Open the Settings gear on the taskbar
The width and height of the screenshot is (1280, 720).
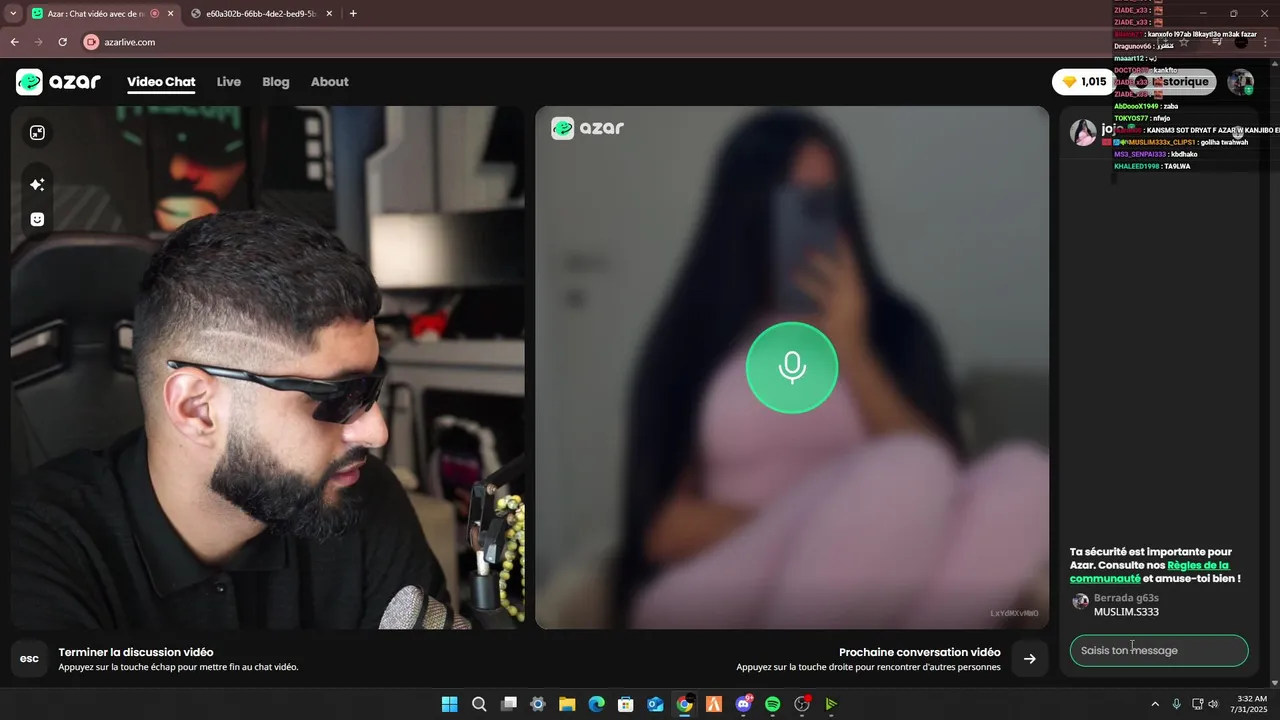click(538, 704)
